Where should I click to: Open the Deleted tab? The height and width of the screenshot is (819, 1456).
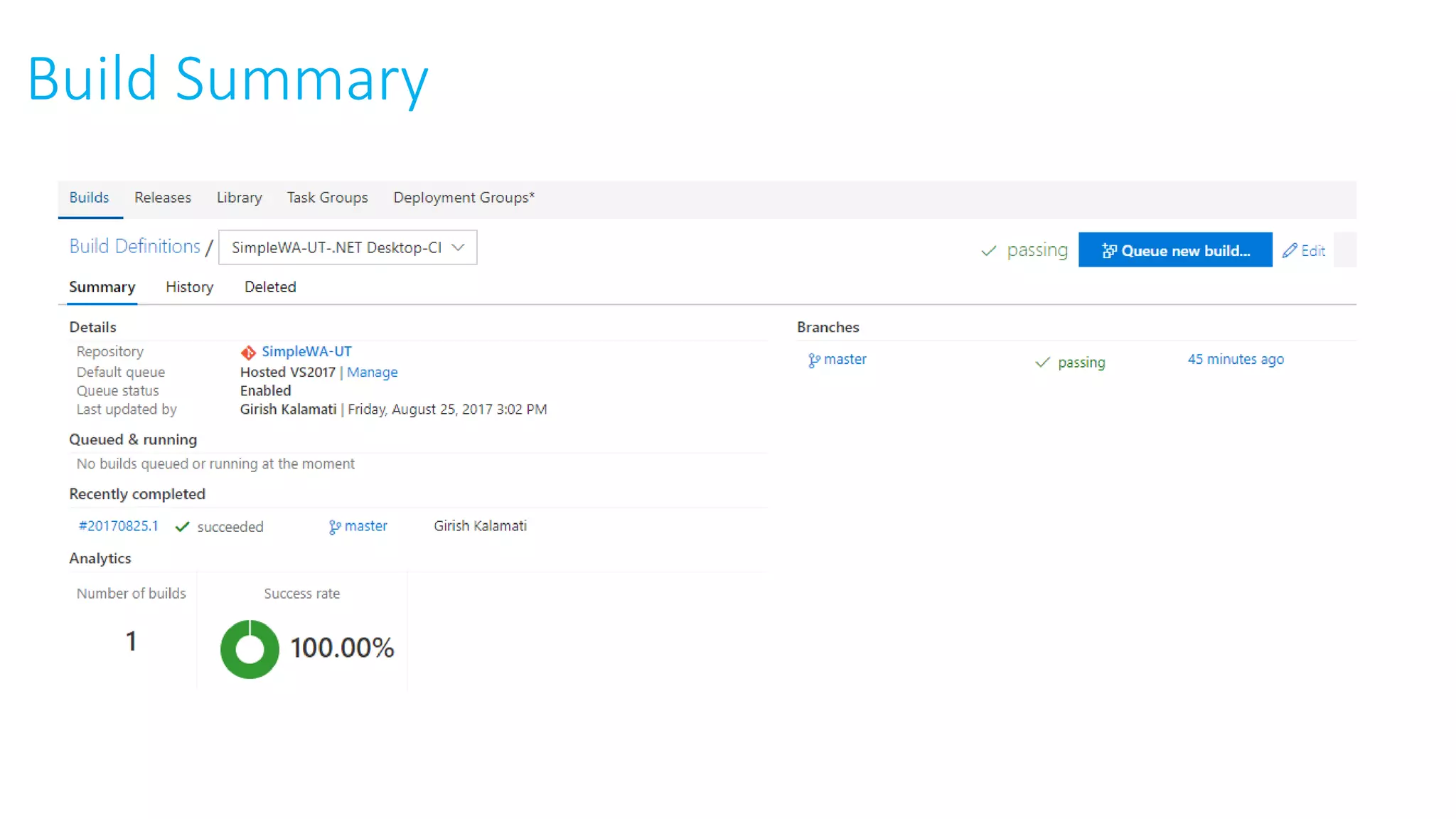(270, 287)
